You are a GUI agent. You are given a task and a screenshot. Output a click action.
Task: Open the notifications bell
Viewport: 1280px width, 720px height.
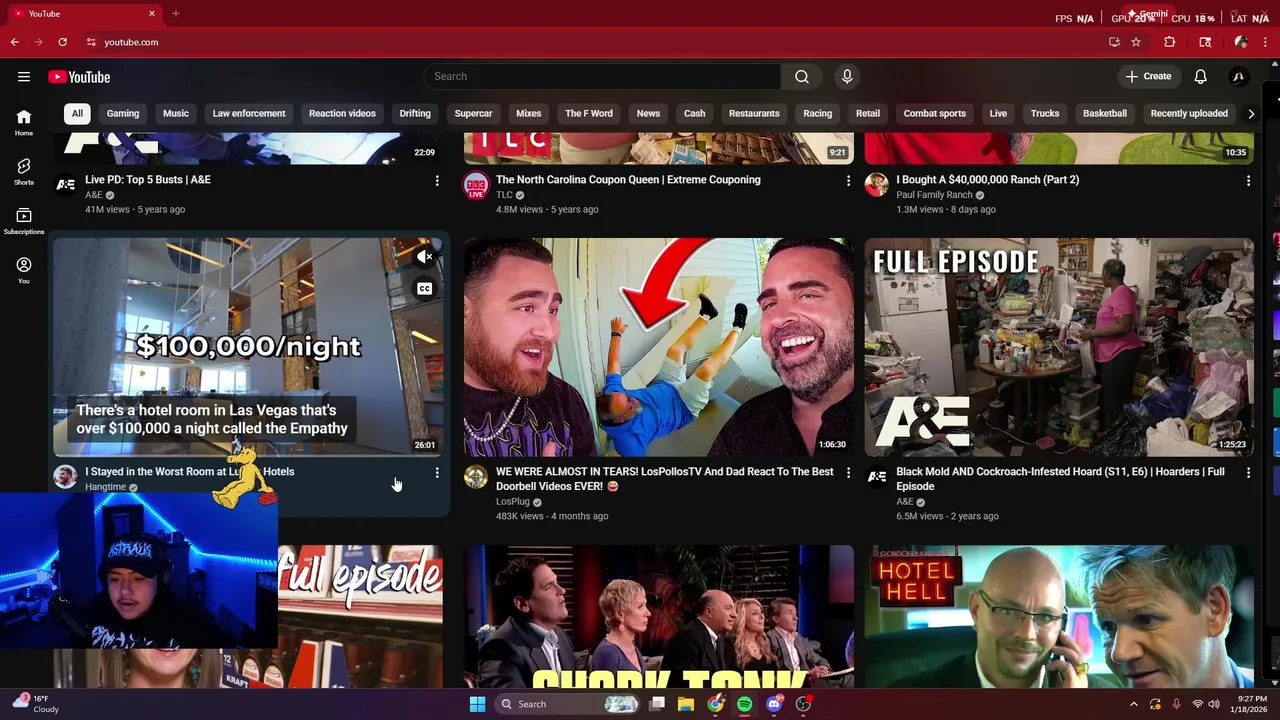click(x=1201, y=77)
